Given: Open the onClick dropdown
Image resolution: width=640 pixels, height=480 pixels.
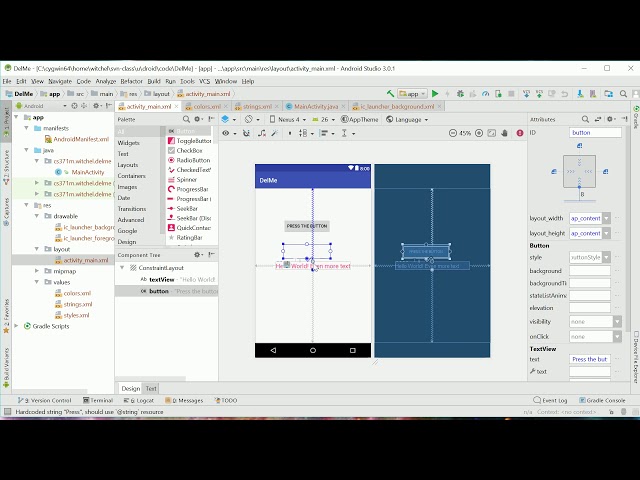Looking at the screenshot, I should coord(595,337).
